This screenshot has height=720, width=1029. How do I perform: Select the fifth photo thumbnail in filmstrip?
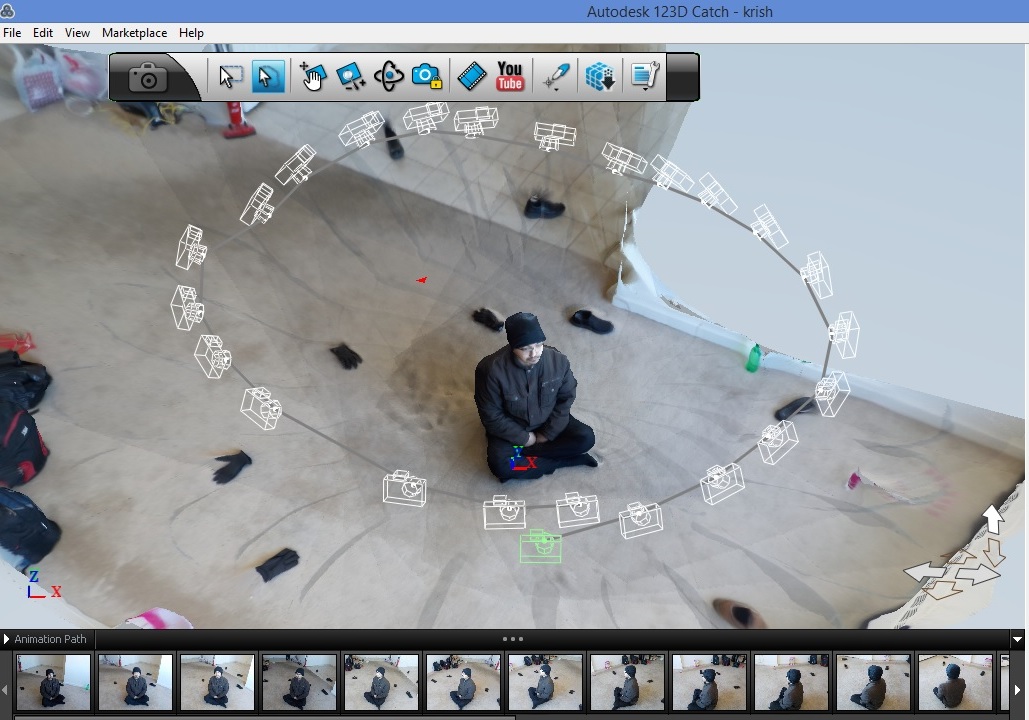381,683
